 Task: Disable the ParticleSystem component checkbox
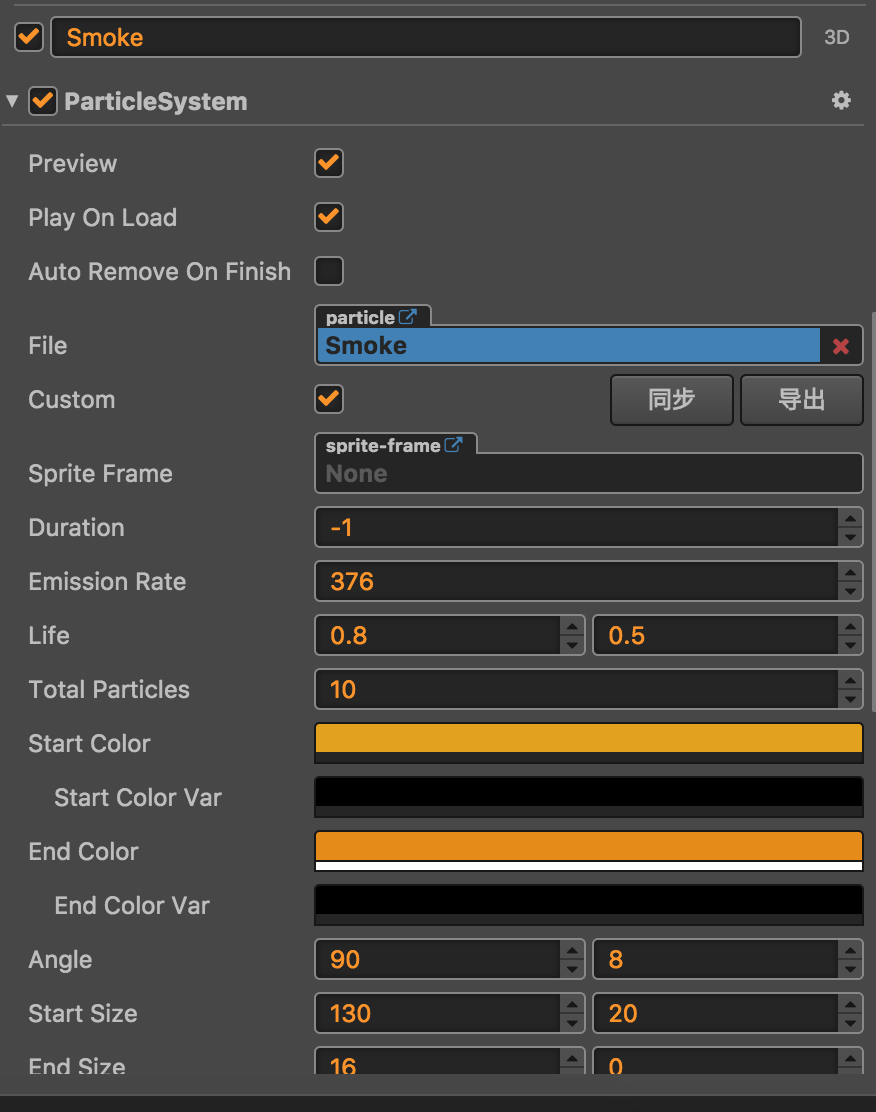click(x=42, y=101)
